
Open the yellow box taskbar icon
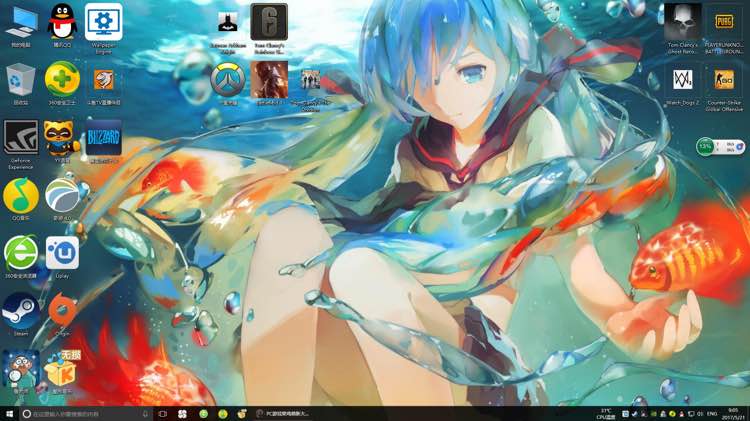pyautogui.click(x=242, y=414)
